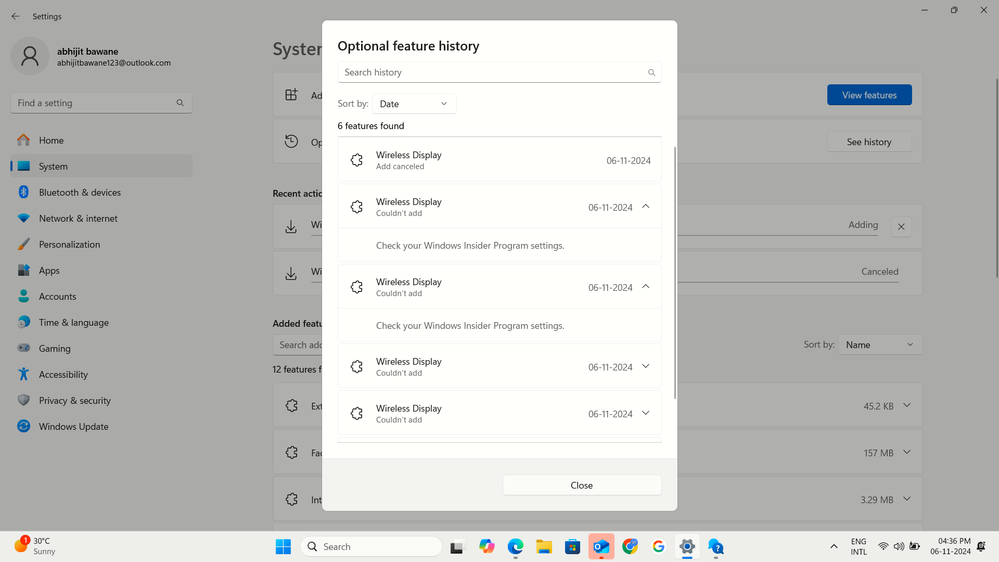The height and width of the screenshot is (562, 999).
Task: Open the Apps settings page
Action: pyautogui.click(x=101, y=271)
